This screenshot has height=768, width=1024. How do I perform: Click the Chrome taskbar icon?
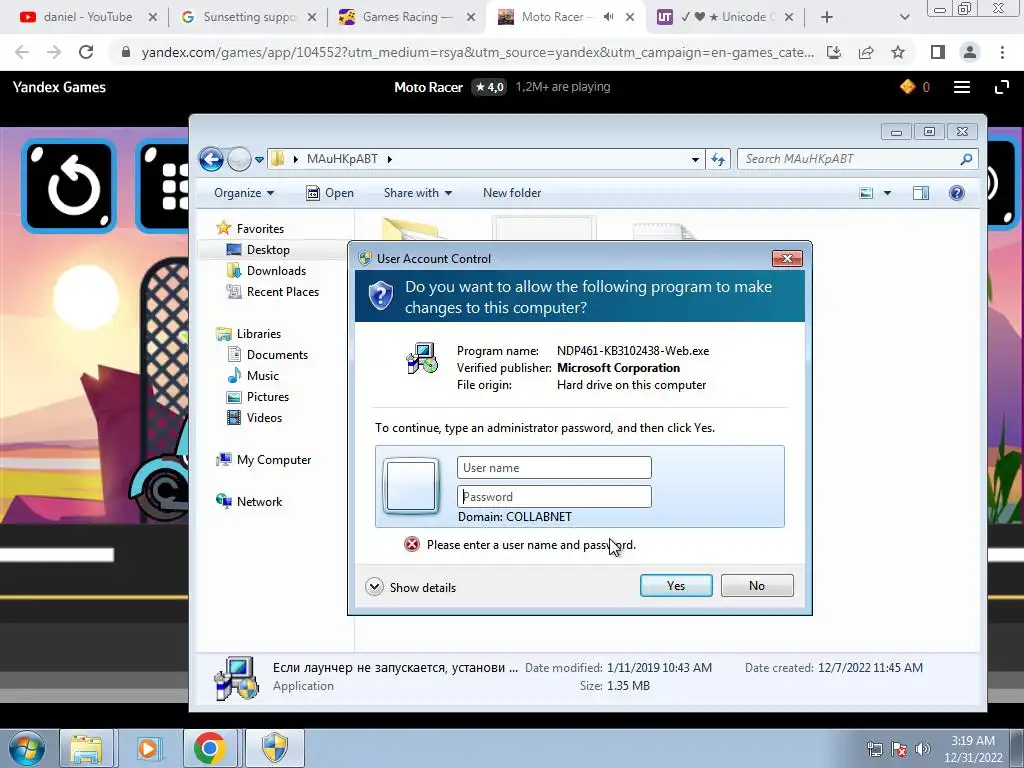pos(210,748)
